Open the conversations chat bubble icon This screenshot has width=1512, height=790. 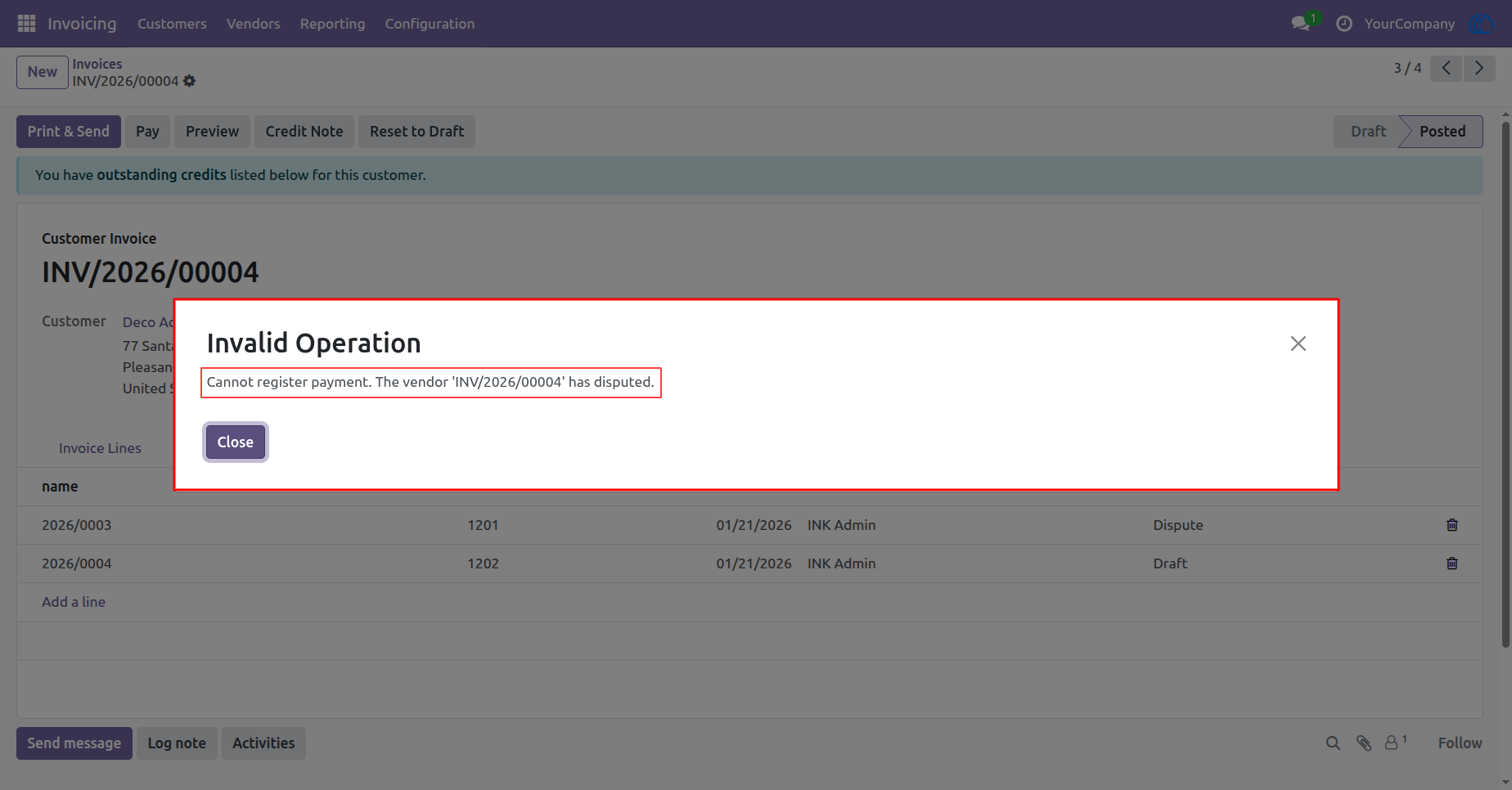(1301, 24)
